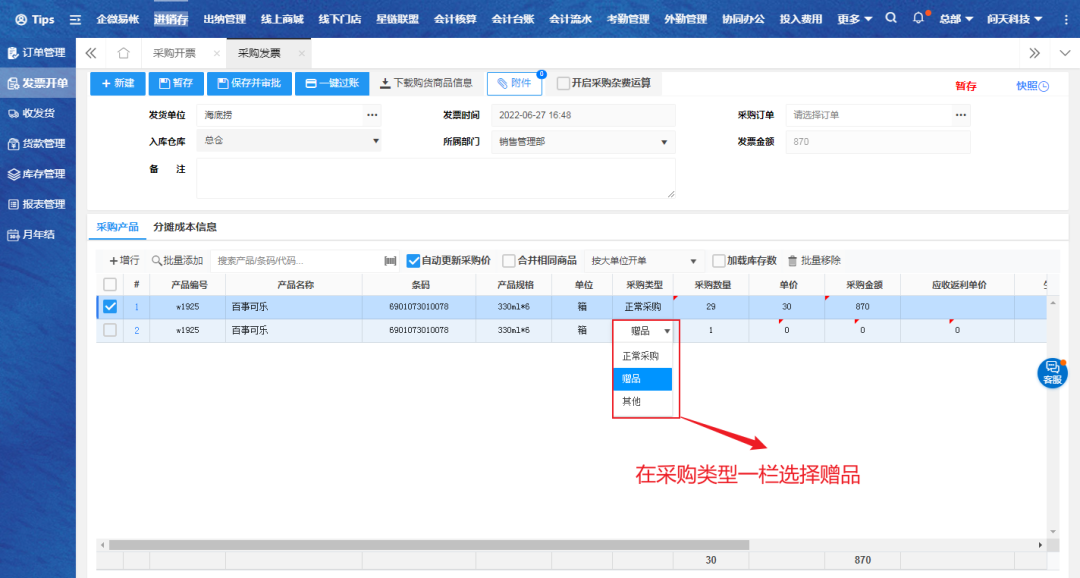Switch to the 分摊成本信息 tab
Viewport: 1080px width, 578px height.
[185, 227]
